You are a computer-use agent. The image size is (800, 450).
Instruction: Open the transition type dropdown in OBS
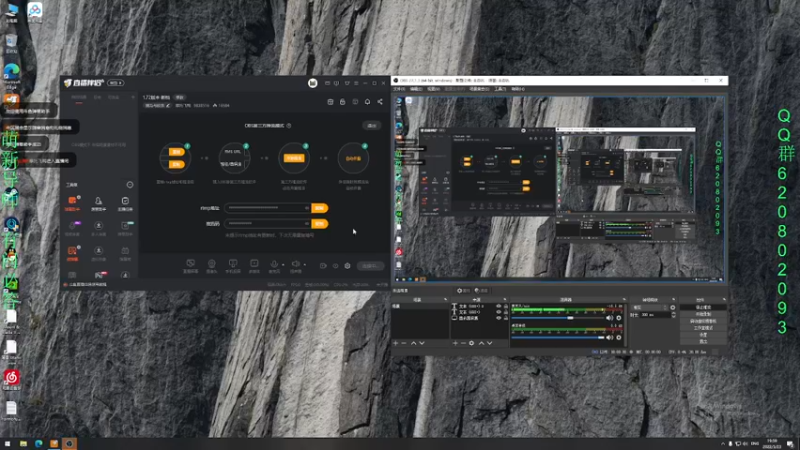click(x=649, y=308)
